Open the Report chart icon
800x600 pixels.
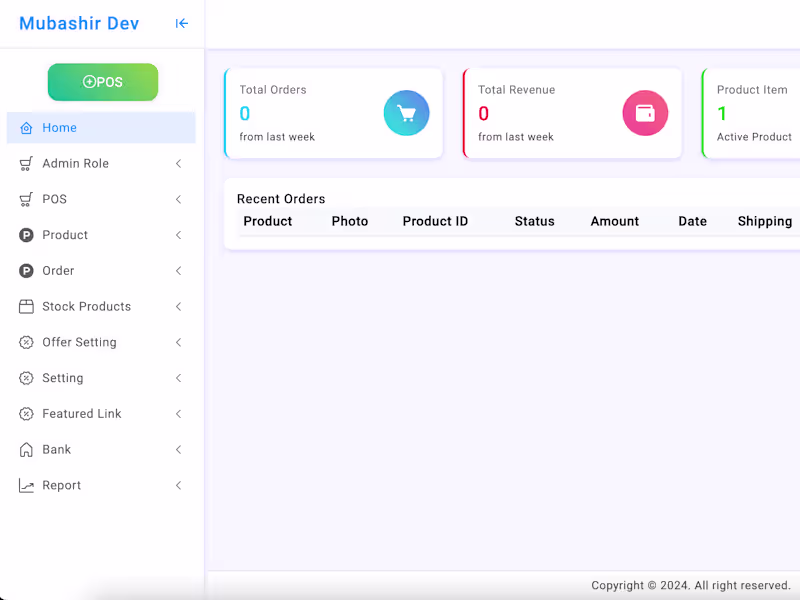pyautogui.click(x=25, y=485)
